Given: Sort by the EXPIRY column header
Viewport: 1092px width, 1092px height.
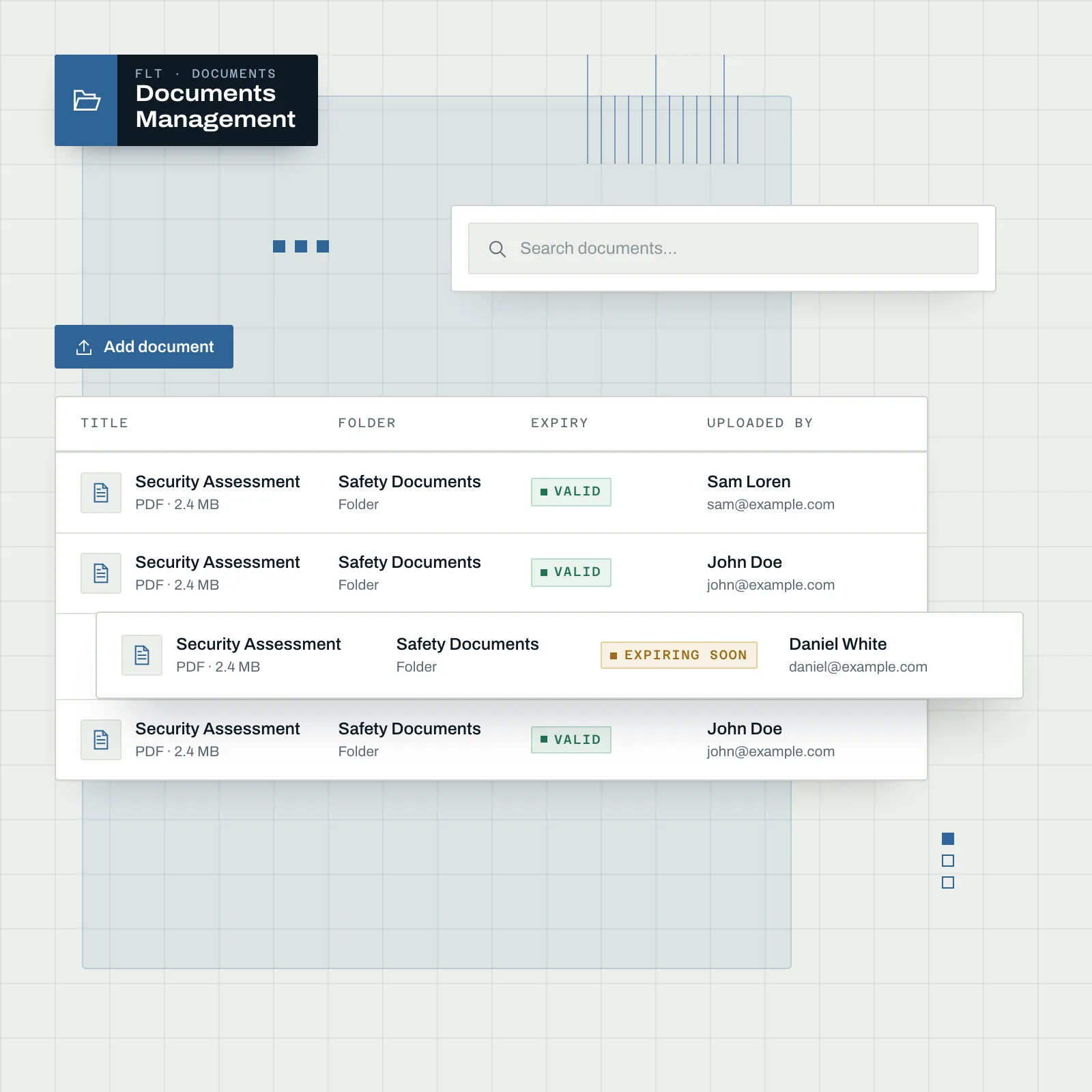Looking at the screenshot, I should click(x=560, y=423).
